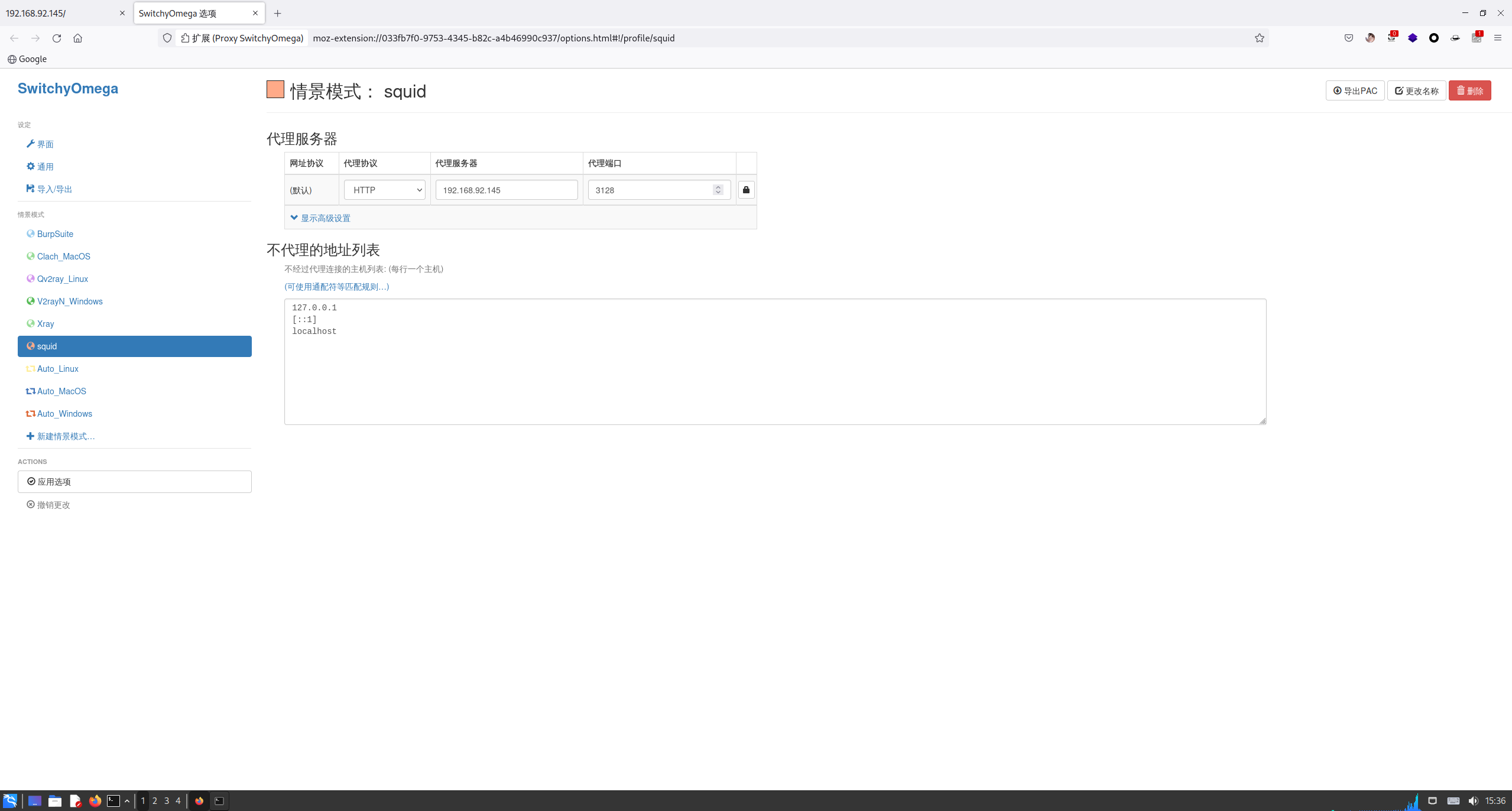1512x811 pixels.
Task: Select the Auto_Linux switch profile
Action: (x=53, y=369)
